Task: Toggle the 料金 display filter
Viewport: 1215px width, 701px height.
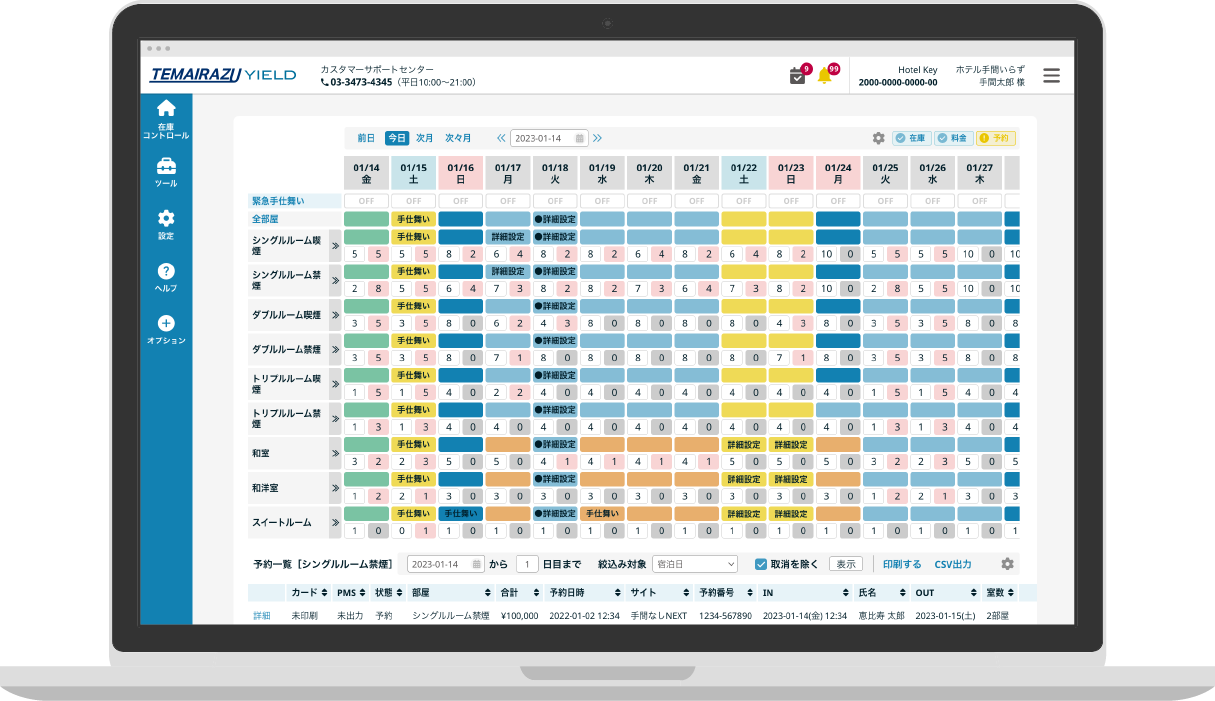Action: coord(953,138)
